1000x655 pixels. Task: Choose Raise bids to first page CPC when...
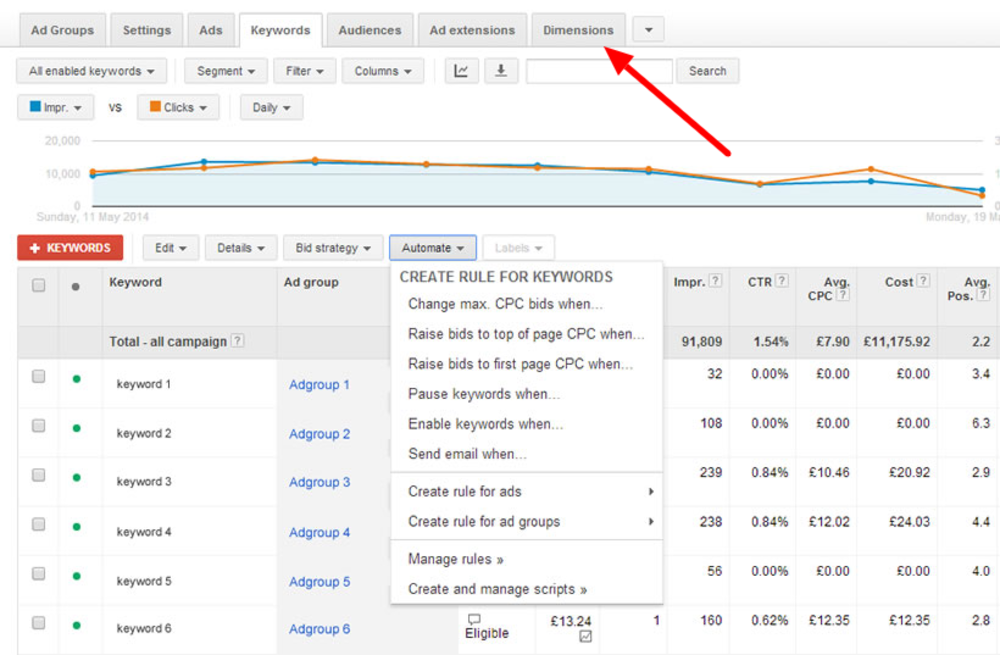point(526,364)
